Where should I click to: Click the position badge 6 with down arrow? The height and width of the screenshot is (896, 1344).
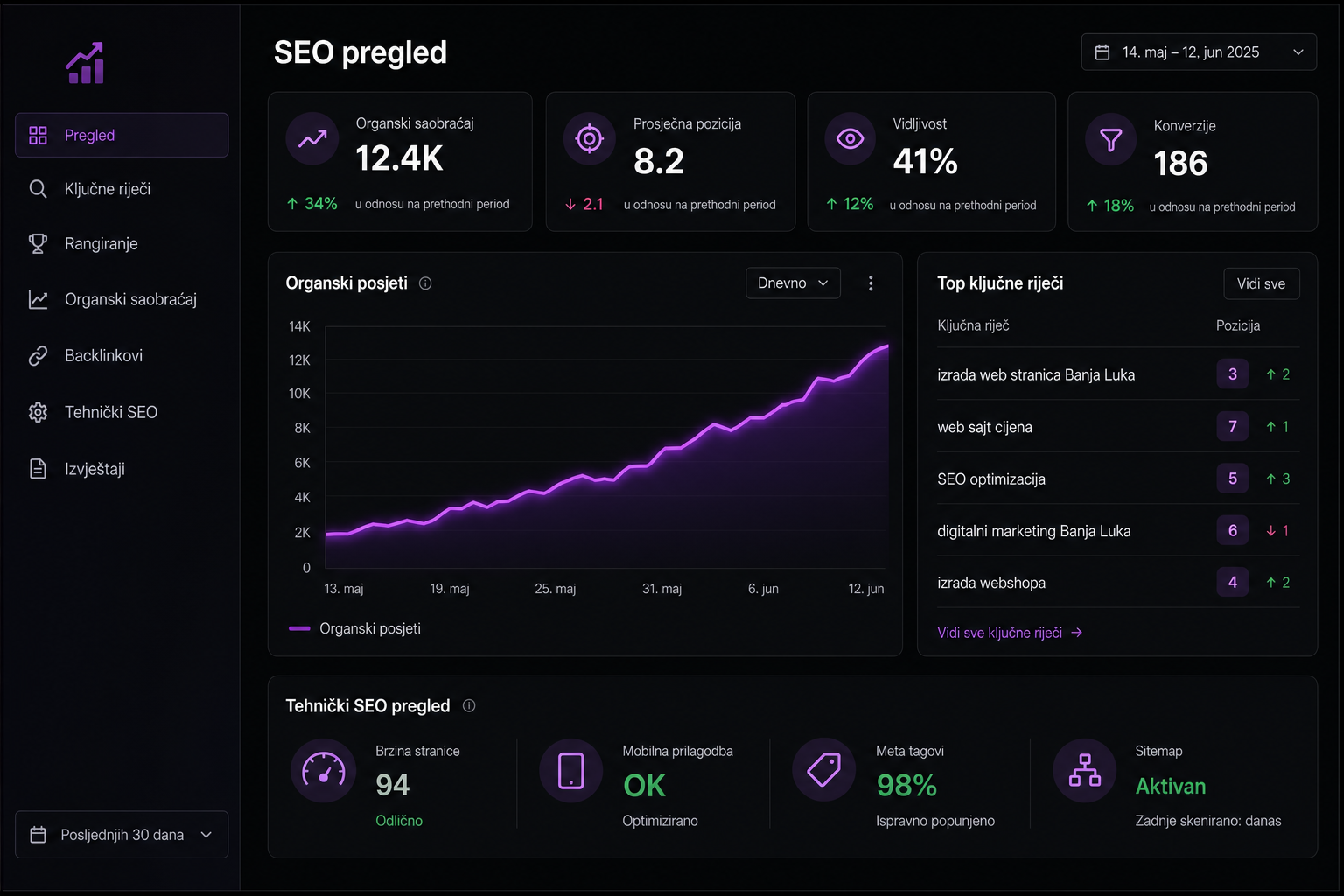(1233, 531)
